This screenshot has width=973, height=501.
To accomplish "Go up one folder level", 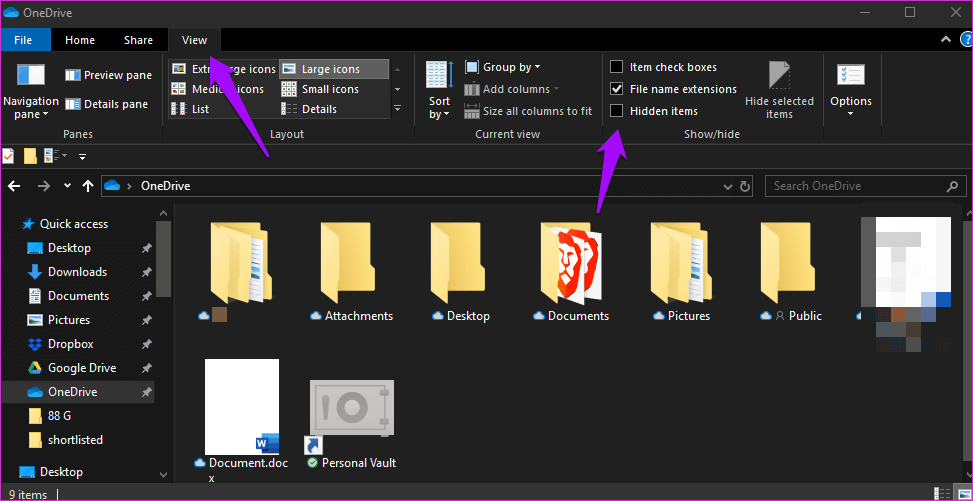I will pos(88,186).
